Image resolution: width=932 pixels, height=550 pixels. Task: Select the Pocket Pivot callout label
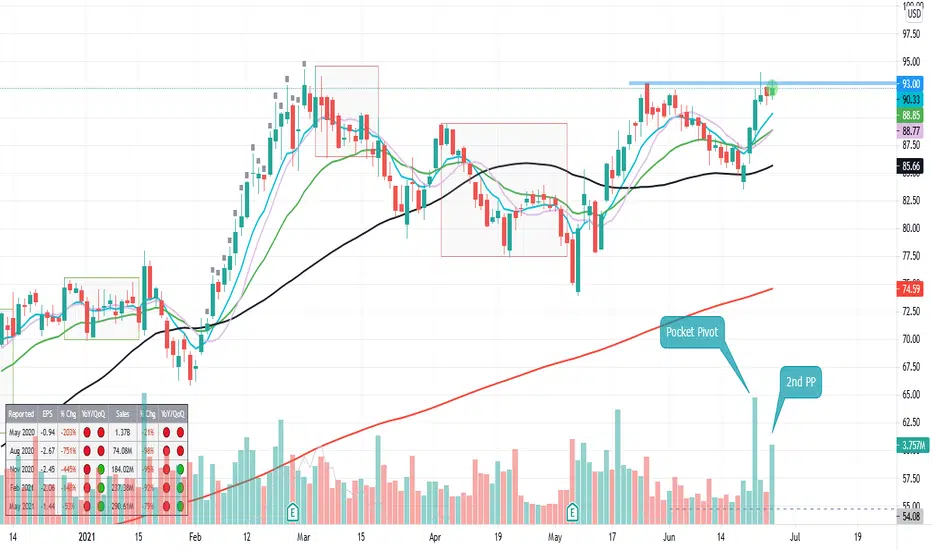point(692,332)
